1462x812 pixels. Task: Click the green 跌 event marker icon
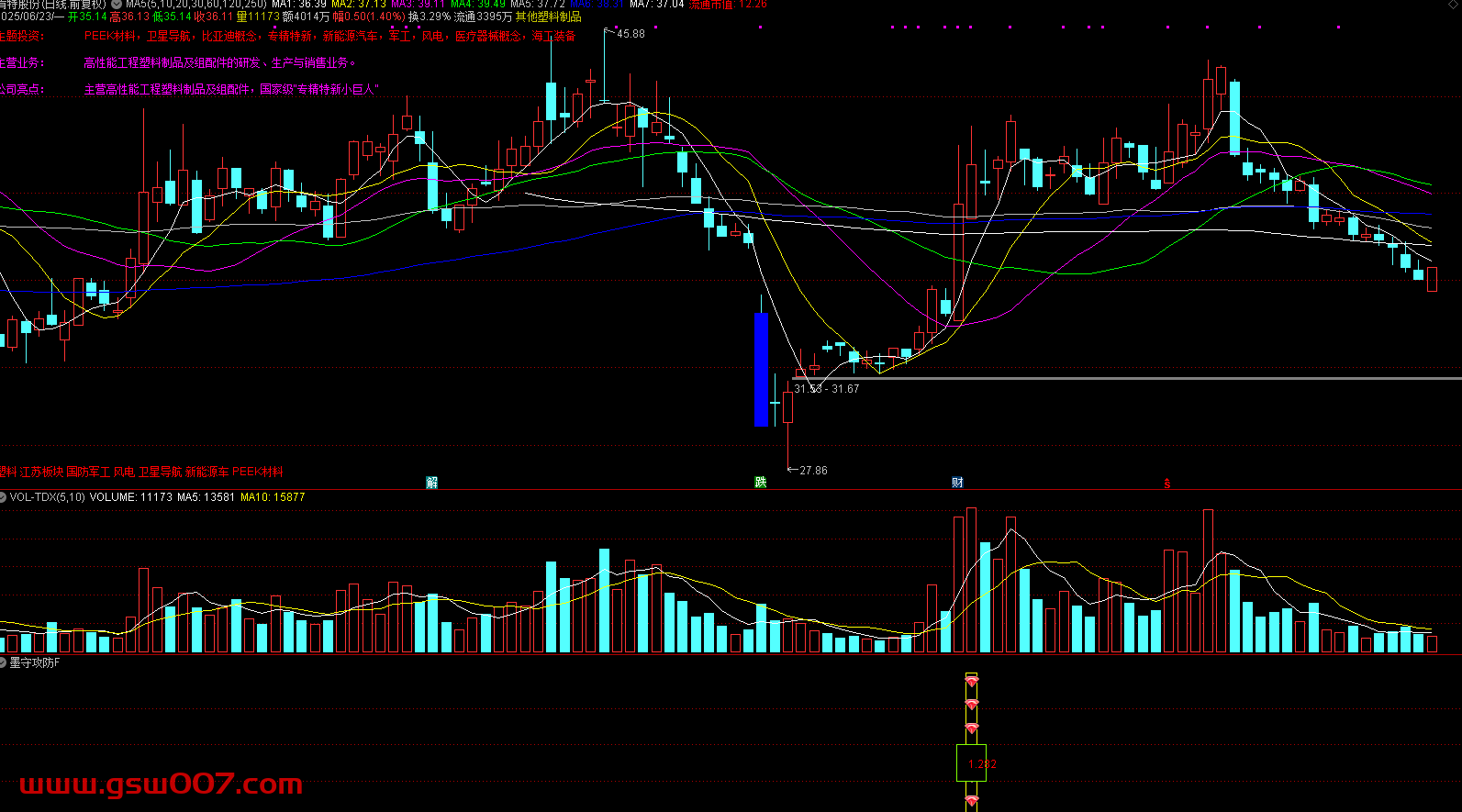tap(760, 483)
